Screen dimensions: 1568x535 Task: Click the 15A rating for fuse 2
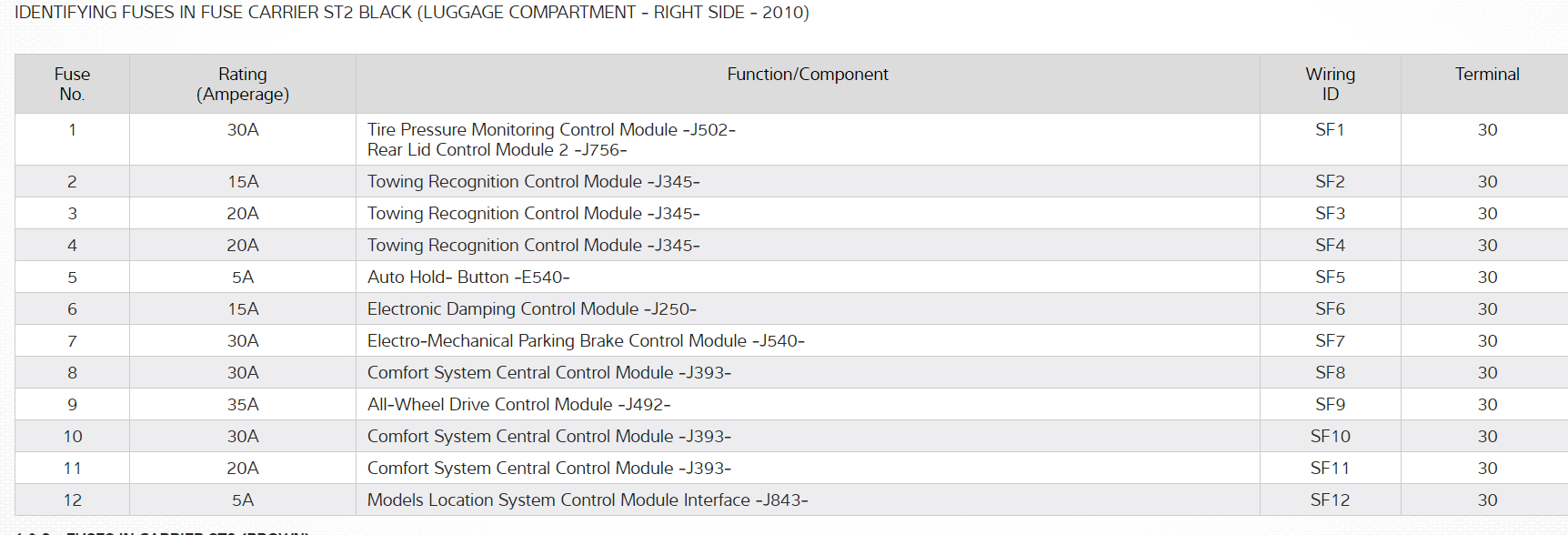click(x=243, y=182)
